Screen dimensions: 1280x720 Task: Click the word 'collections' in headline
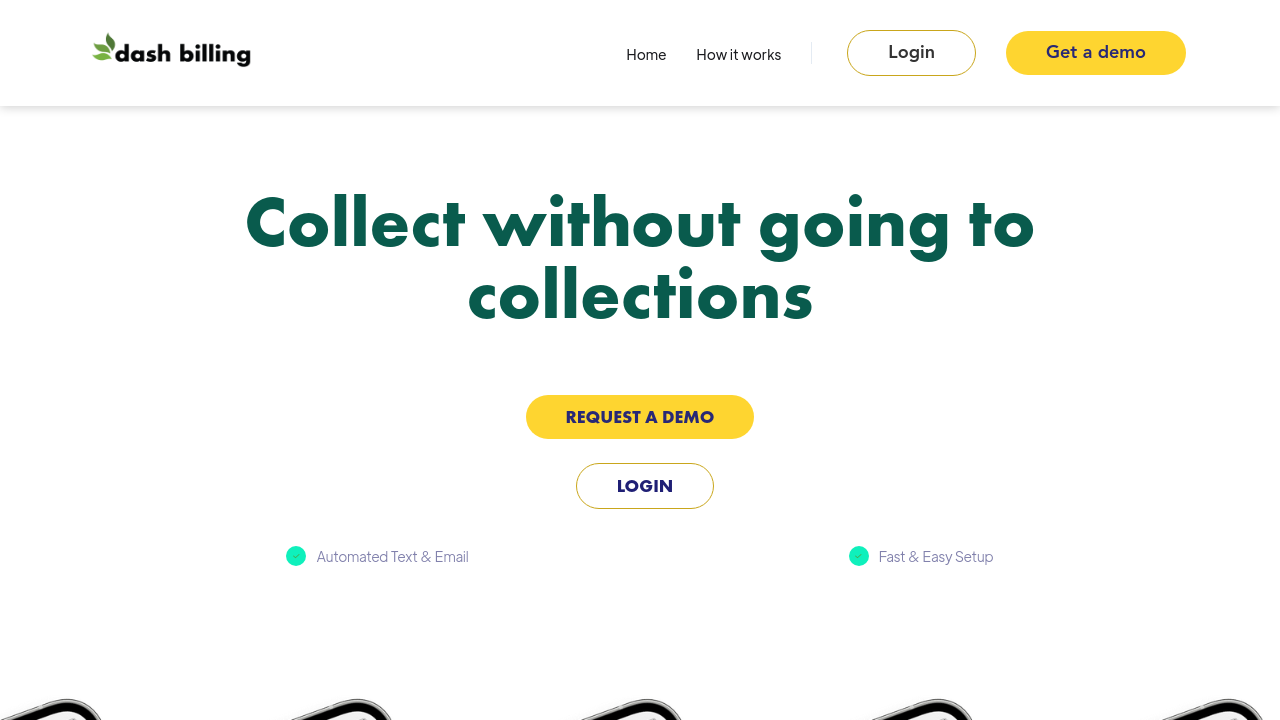[x=640, y=295]
